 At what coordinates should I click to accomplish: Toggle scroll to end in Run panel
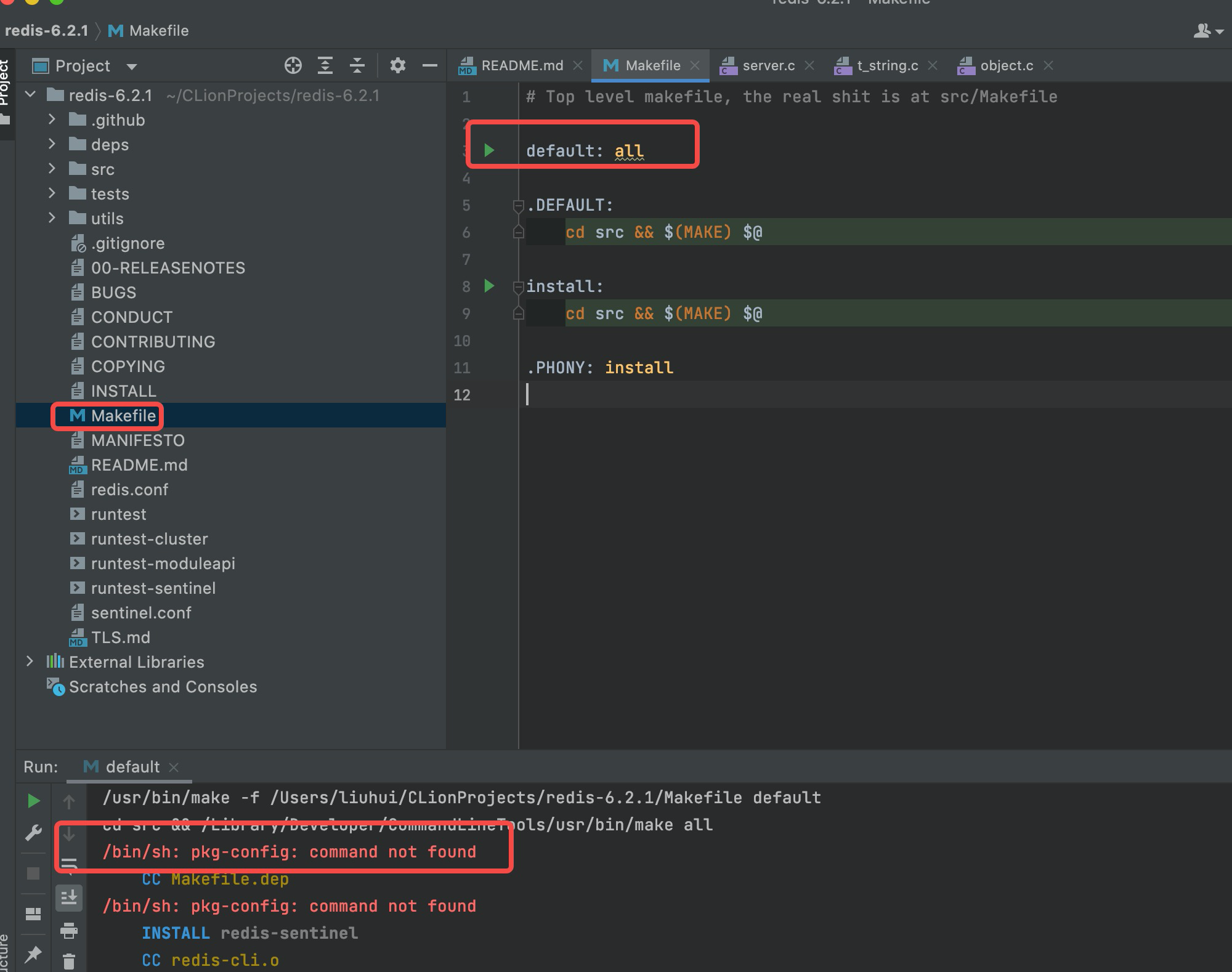[x=69, y=897]
